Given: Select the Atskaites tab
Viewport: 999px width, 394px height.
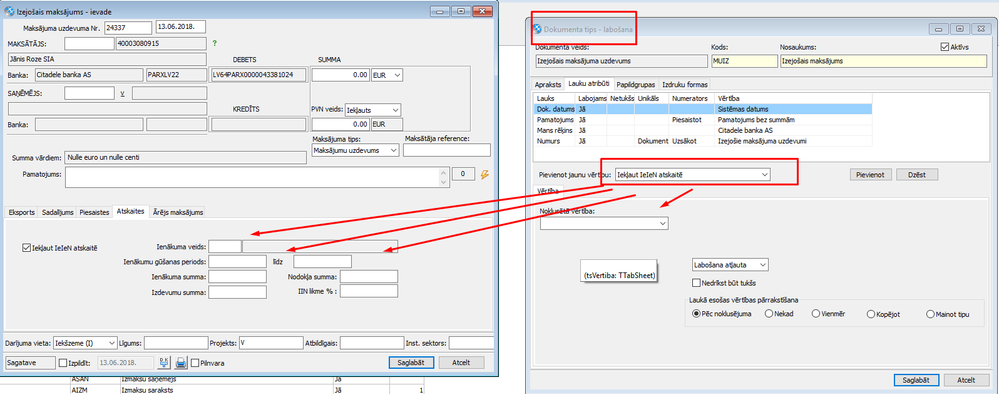Looking at the screenshot, I should pyautogui.click(x=131, y=212).
